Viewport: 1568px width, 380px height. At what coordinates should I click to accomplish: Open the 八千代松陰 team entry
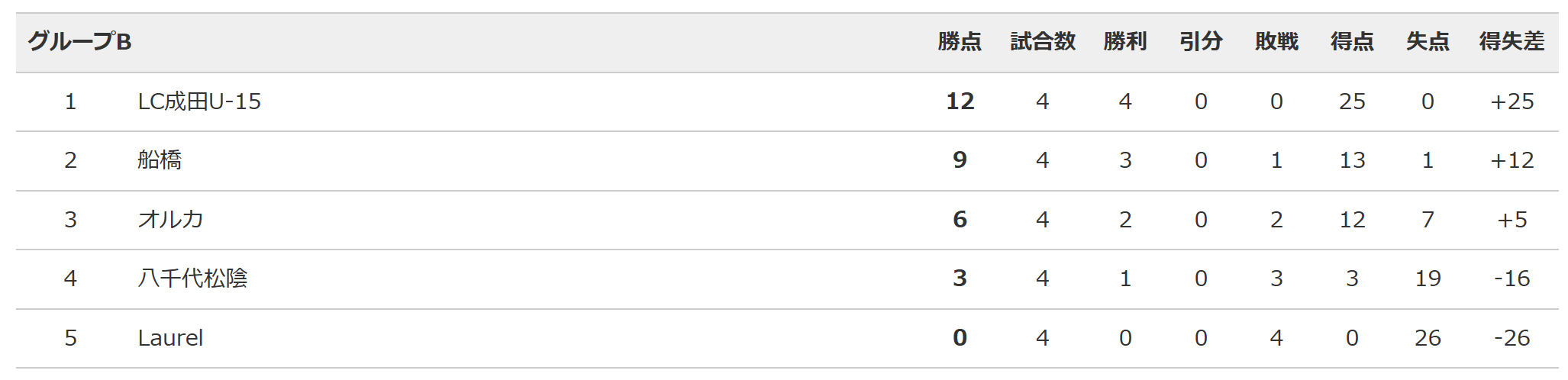192,279
